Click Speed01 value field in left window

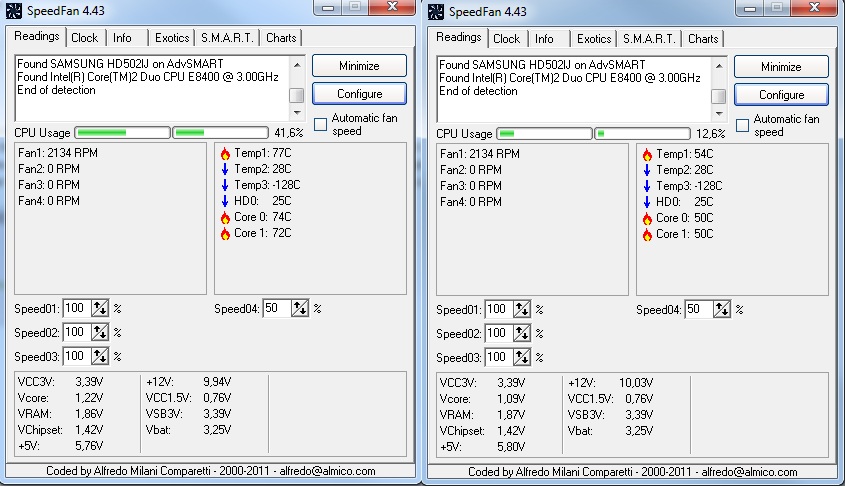click(x=77, y=308)
